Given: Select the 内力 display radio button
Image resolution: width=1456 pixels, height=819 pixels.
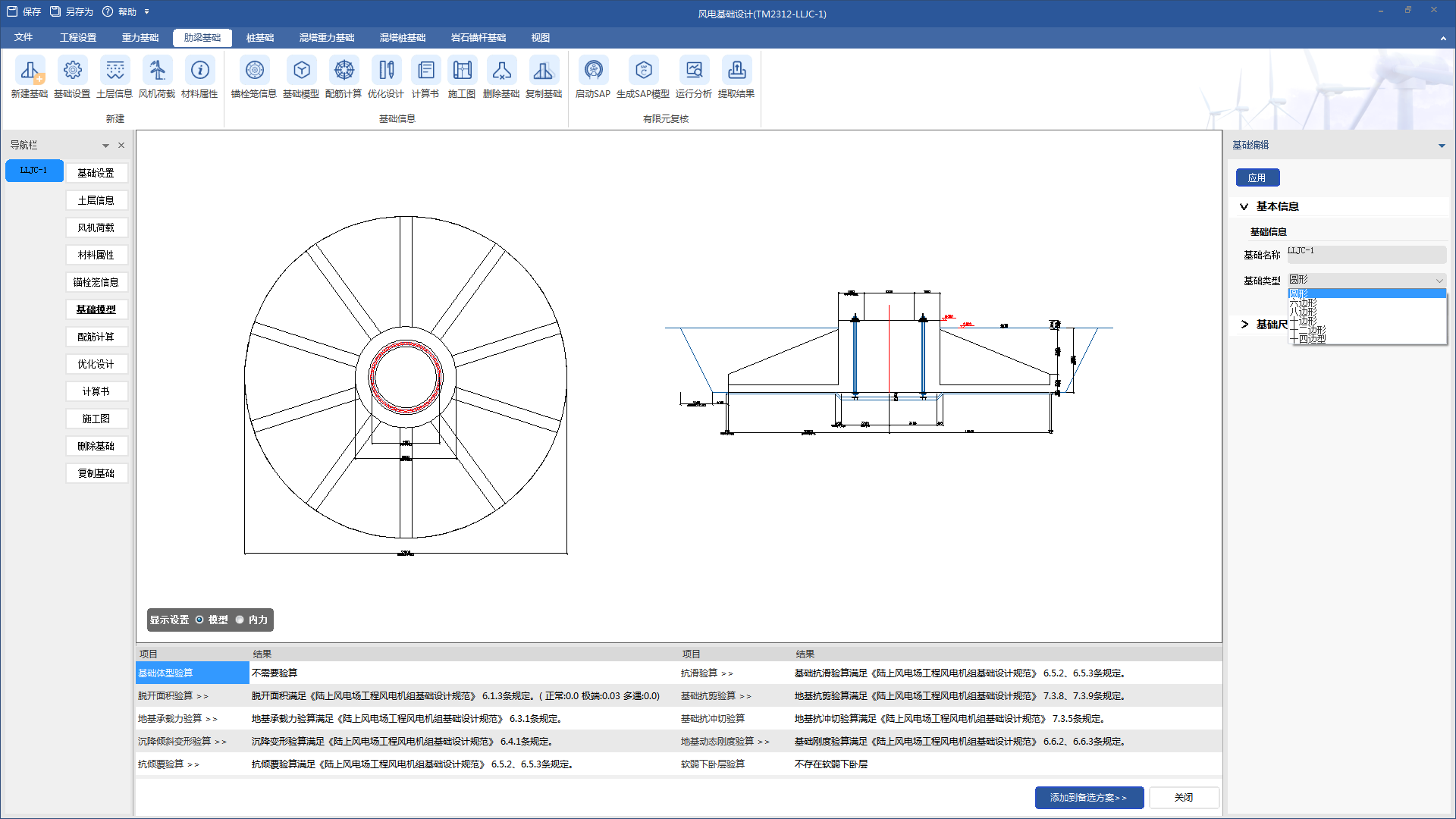Looking at the screenshot, I should (240, 620).
